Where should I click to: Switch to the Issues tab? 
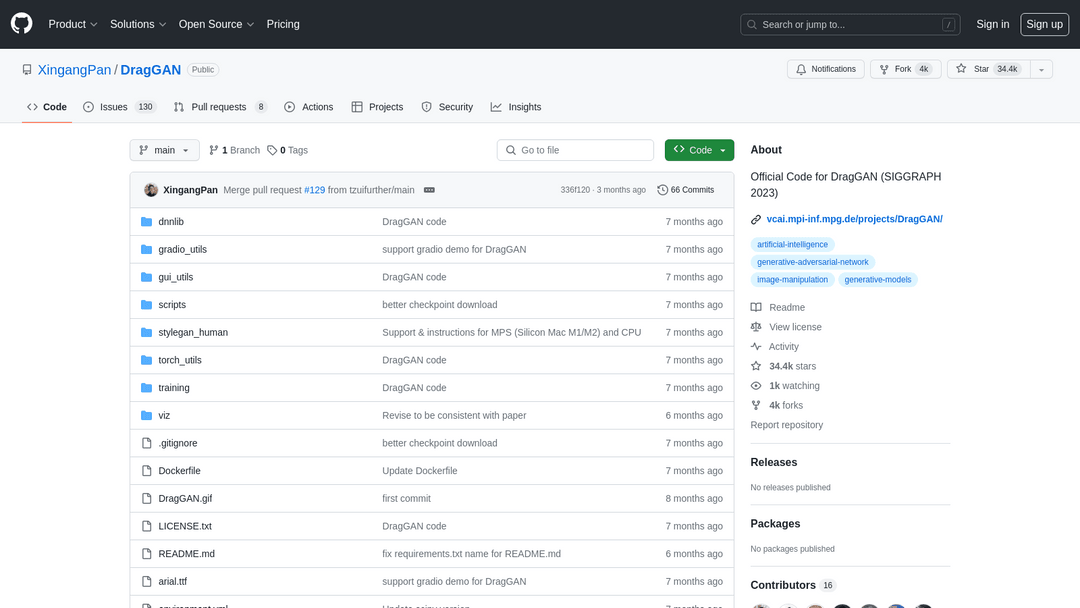tap(120, 107)
